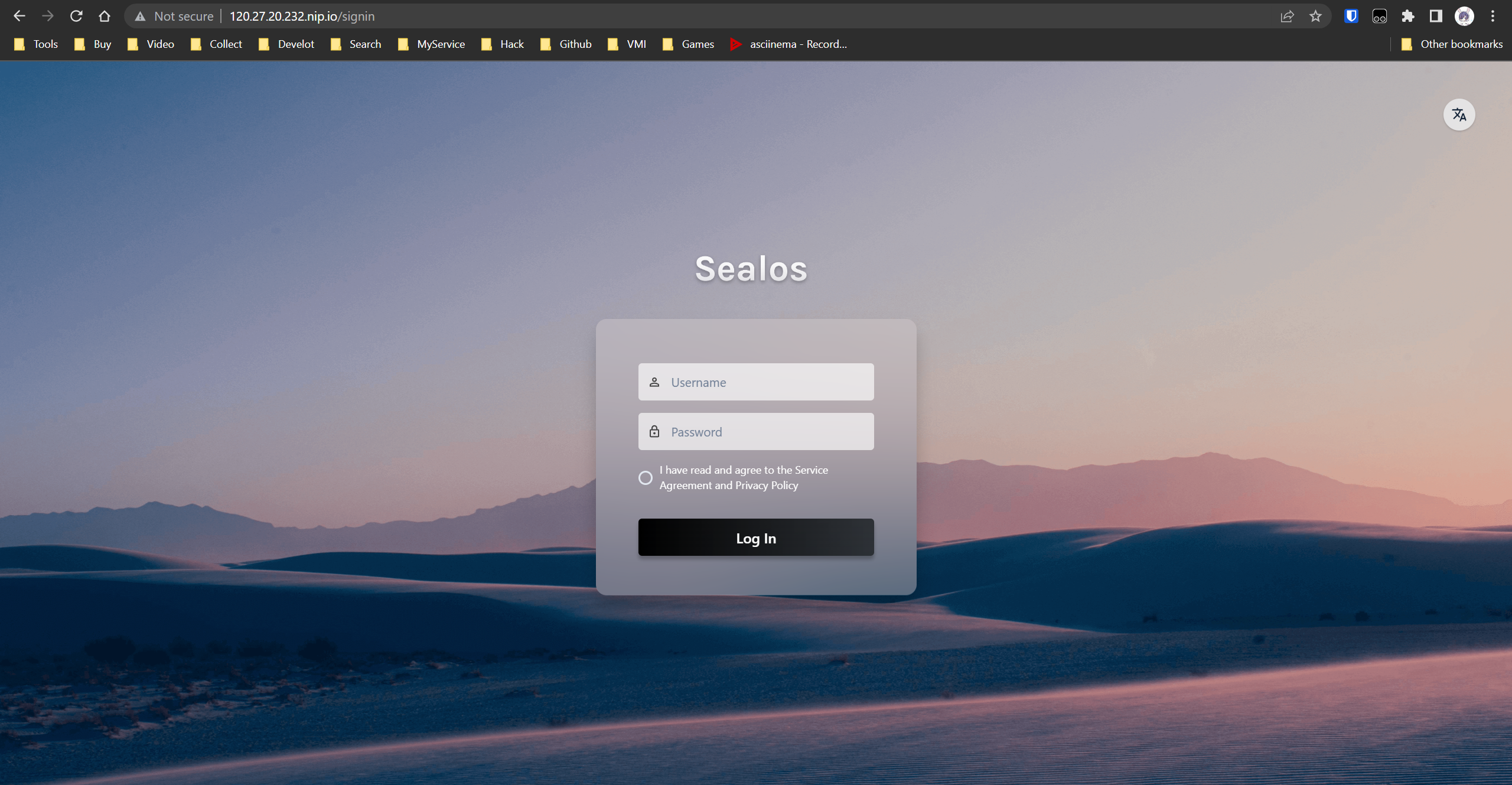This screenshot has width=1512, height=785.
Task: Click the Log In button
Action: click(x=756, y=538)
